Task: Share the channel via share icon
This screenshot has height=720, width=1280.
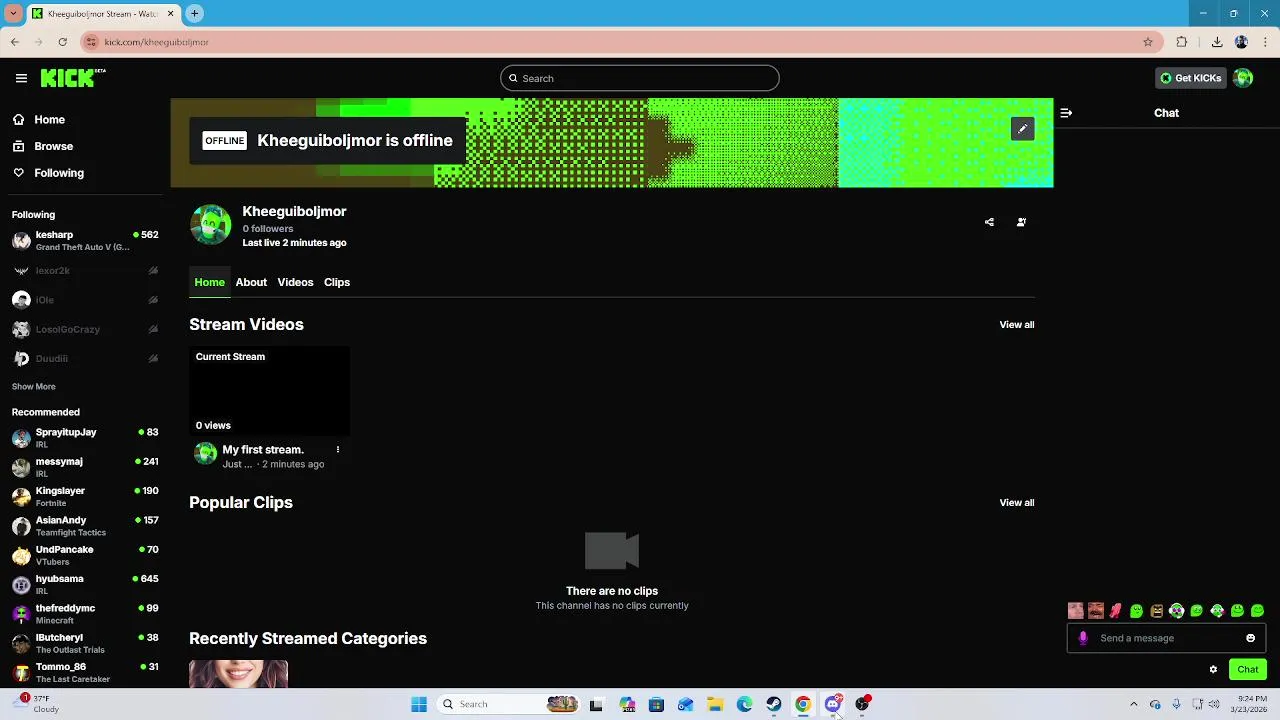Action: [x=989, y=222]
